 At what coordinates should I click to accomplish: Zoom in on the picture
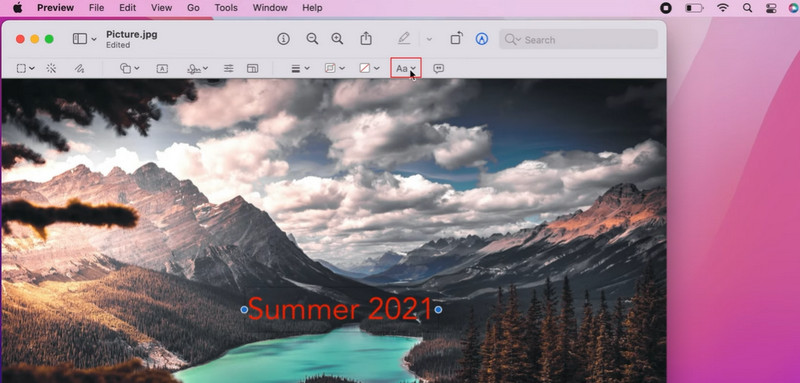point(337,39)
